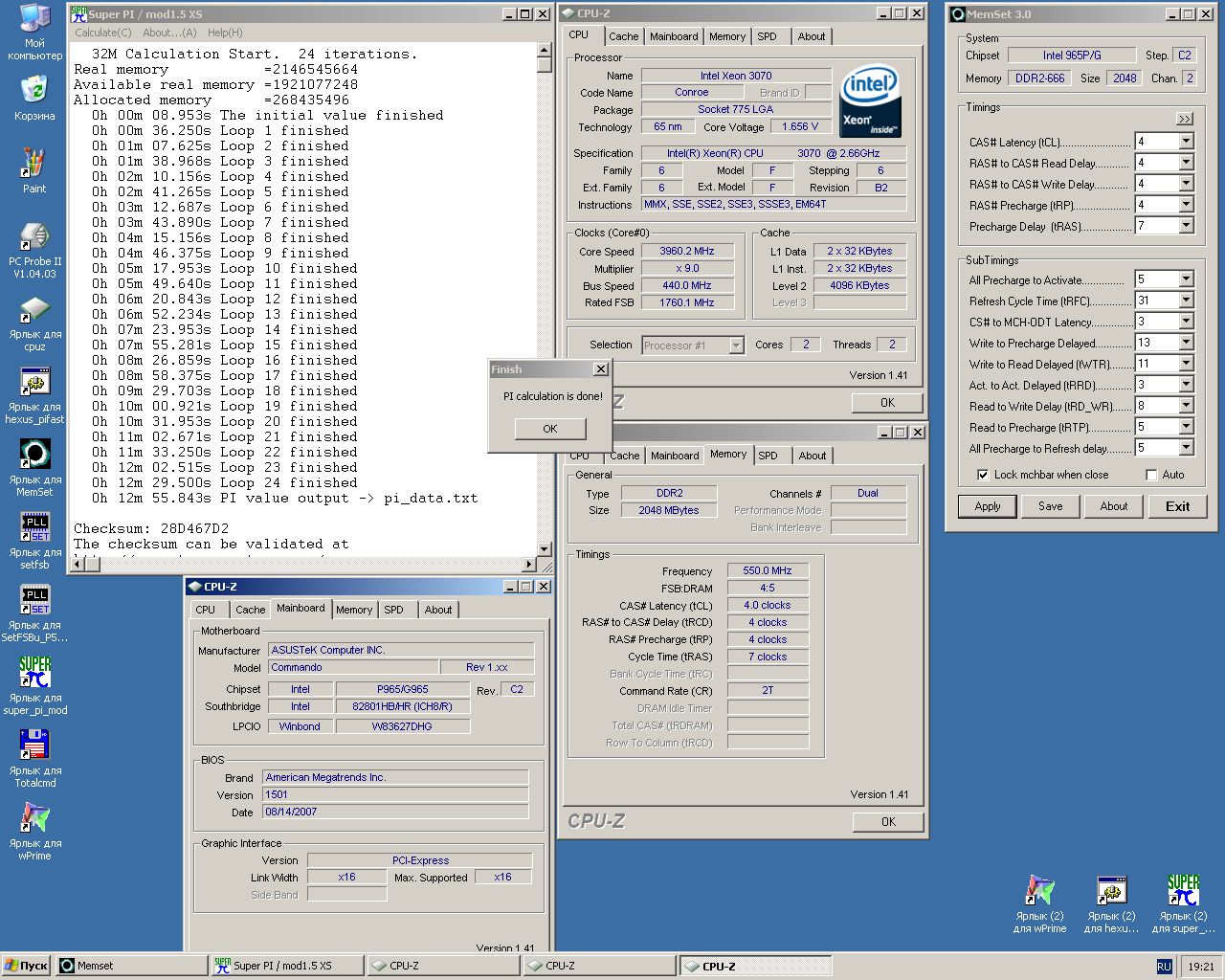This screenshot has width=1225, height=980.
Task: Open the Start (Пуск) menu button
Action: (x=27, y=966)
